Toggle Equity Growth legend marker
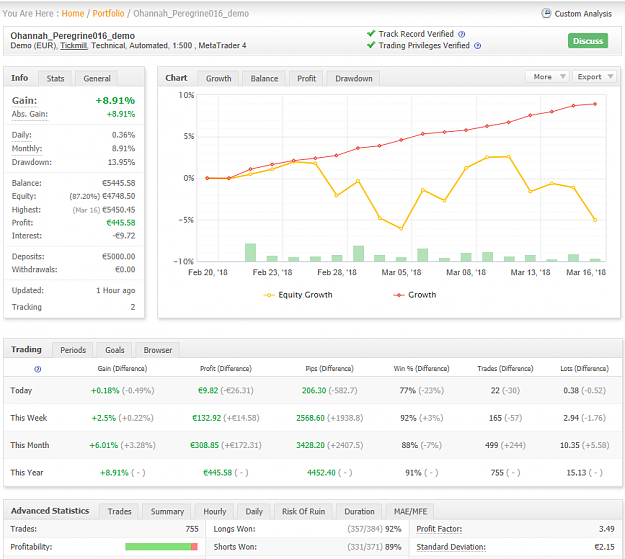This screenshot has width=625, height=559. point(269,295)
